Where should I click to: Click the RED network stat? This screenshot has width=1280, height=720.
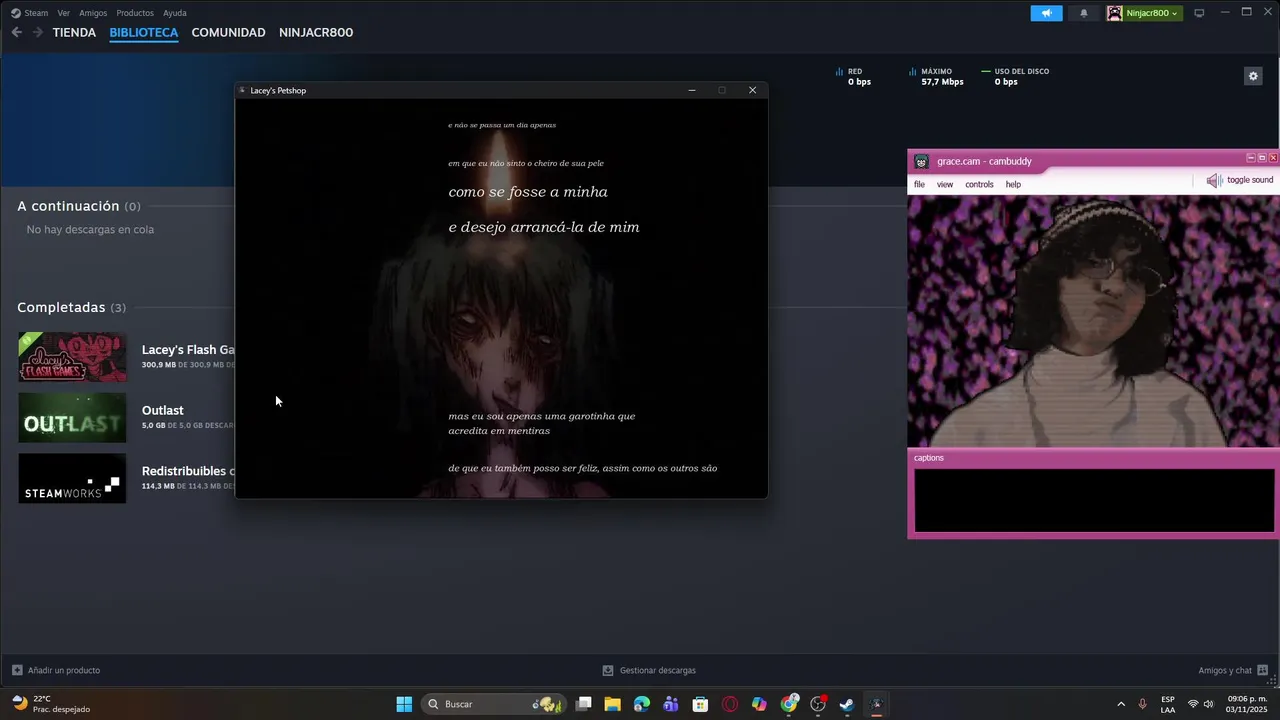tap(853, 76)
